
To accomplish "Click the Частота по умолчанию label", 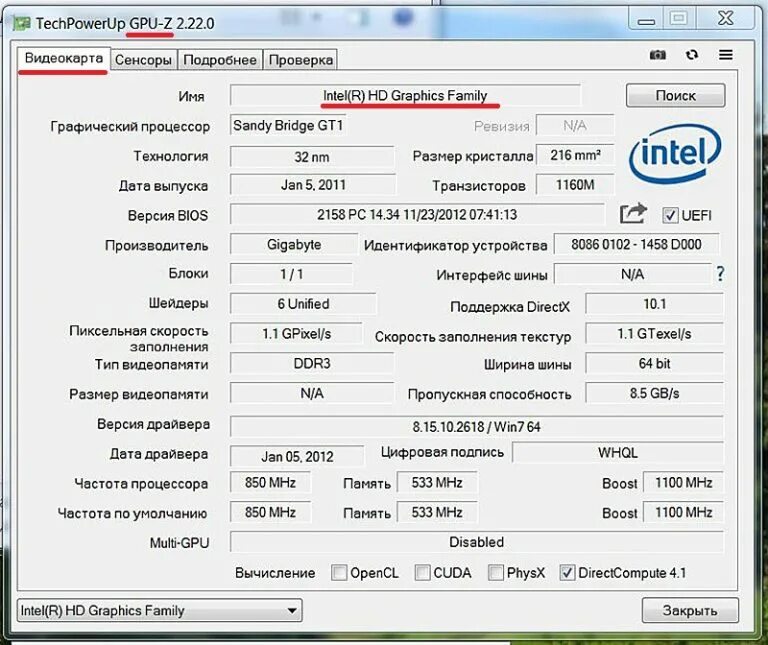I will (132, 513).
